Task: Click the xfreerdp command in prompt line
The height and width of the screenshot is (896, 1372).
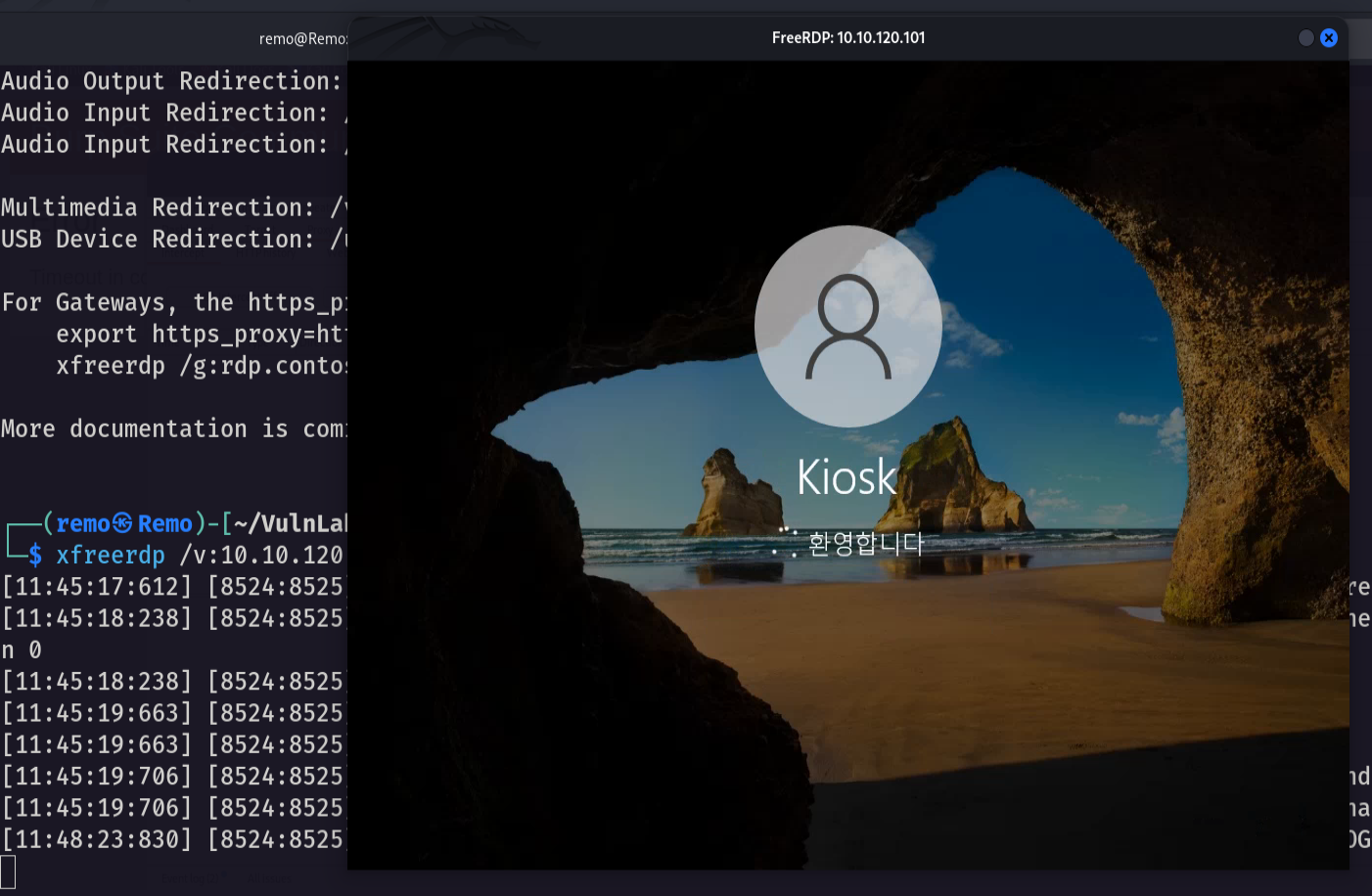Action: pos(111,556)
